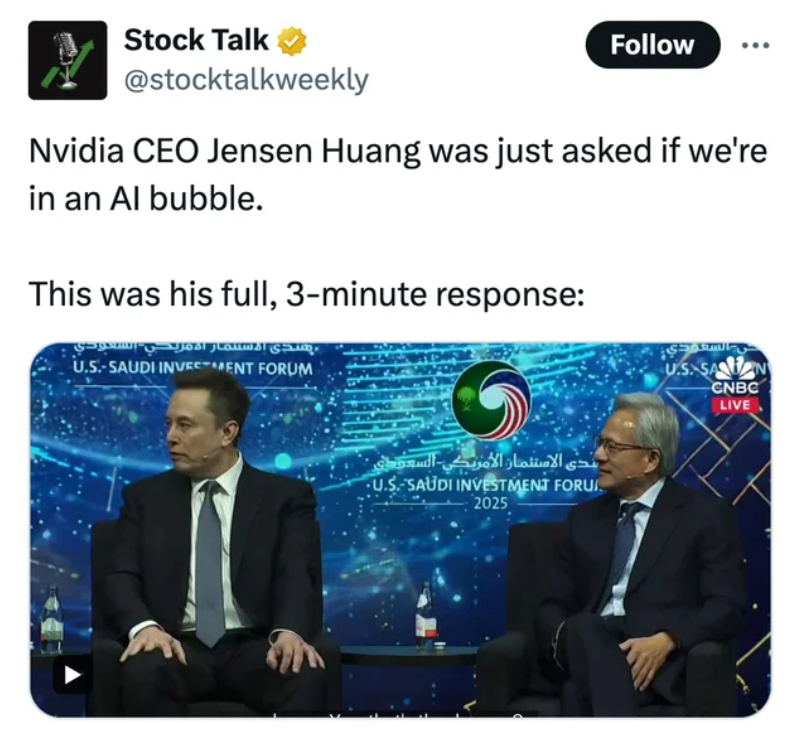Image resolution: width=796 pixels, height=752 pixels.
Task: Open the three-dot more options menu
Action: point(755,46)
